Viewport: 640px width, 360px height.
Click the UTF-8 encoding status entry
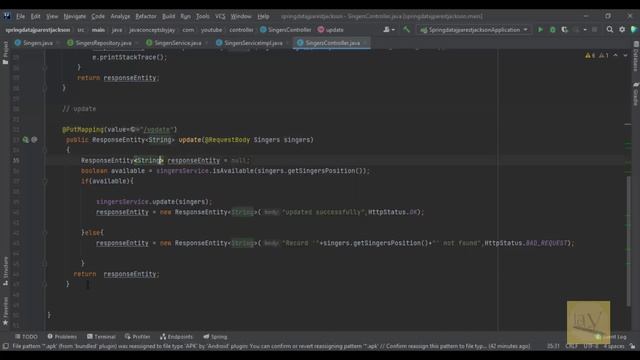click(x=591, y=346)
